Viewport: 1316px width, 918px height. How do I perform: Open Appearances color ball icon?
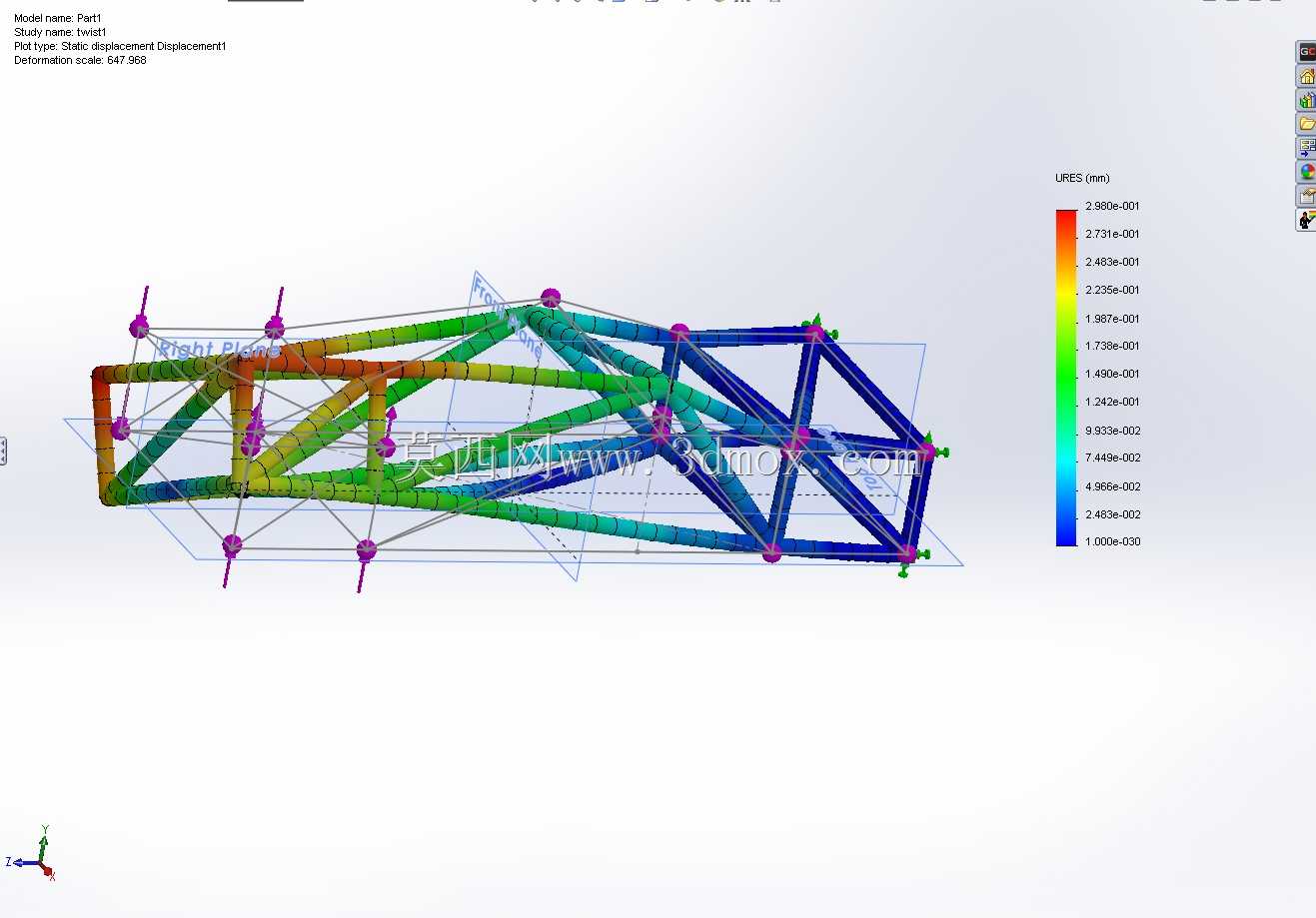pos(1306,172)
